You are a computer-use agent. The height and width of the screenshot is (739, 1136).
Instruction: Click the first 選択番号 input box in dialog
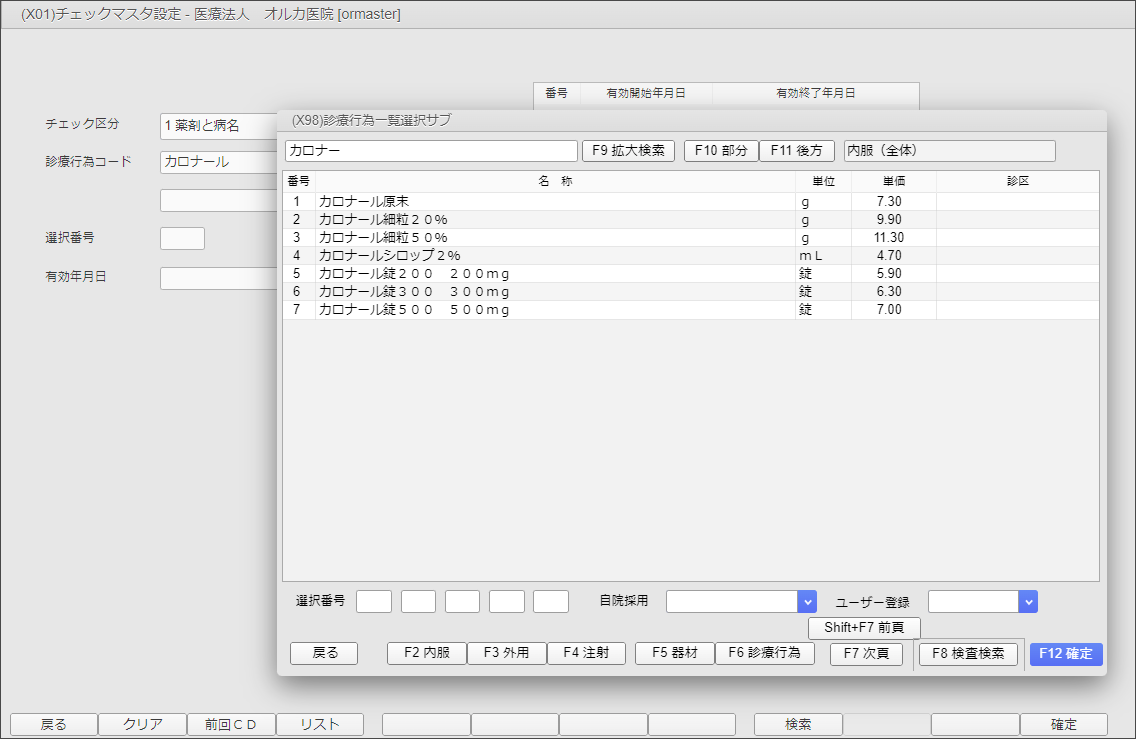[x=374, y=601]
